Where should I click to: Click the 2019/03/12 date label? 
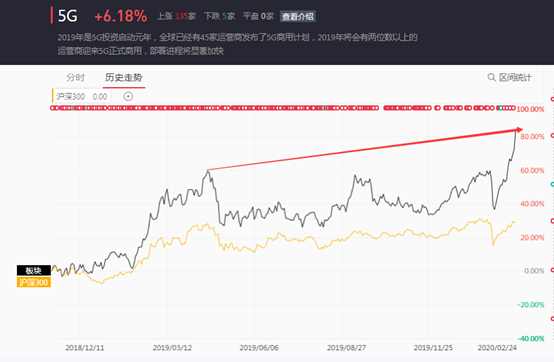pos(172,348)
